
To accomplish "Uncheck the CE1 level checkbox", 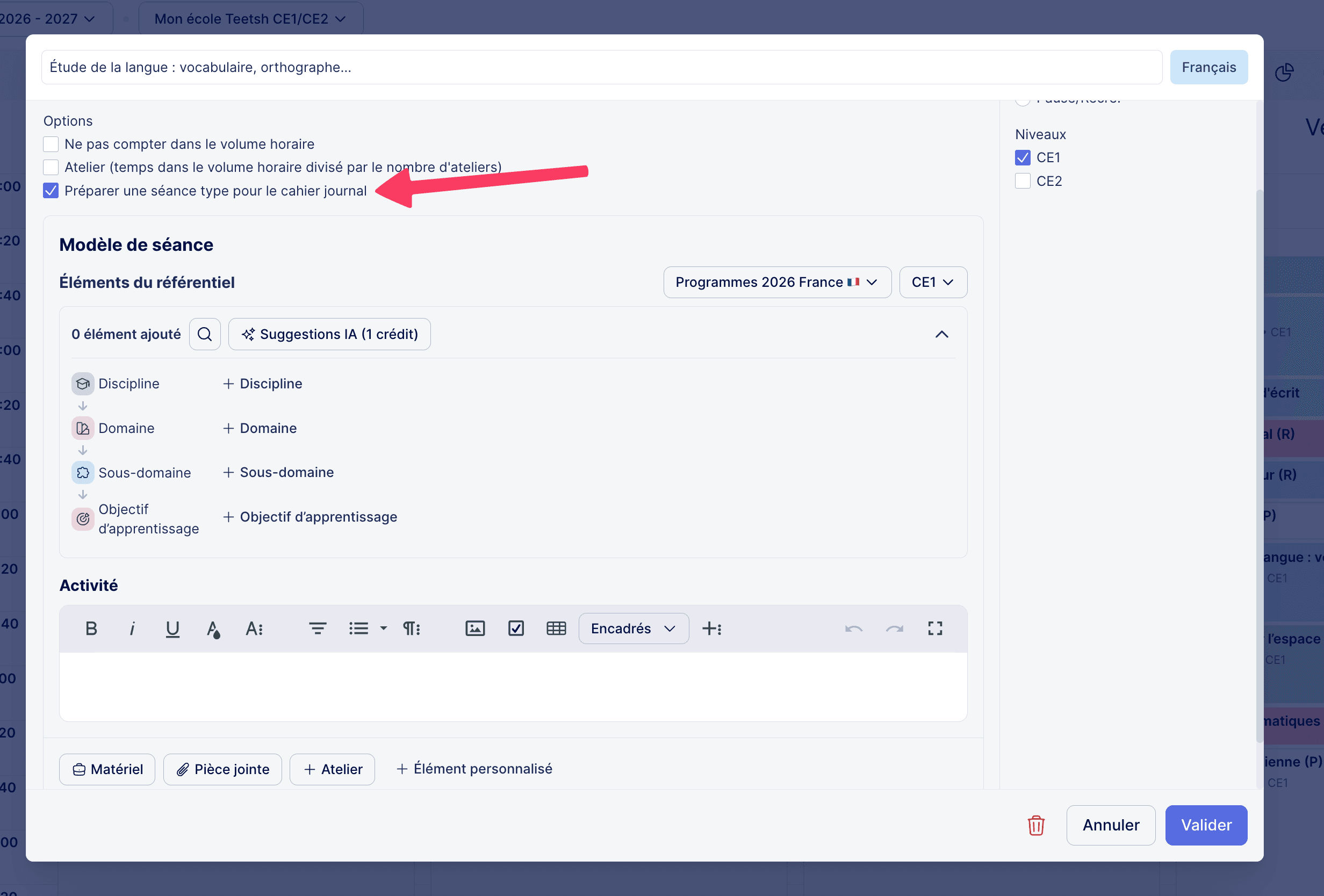I will pyautogui.click(x=1023, y=158).
